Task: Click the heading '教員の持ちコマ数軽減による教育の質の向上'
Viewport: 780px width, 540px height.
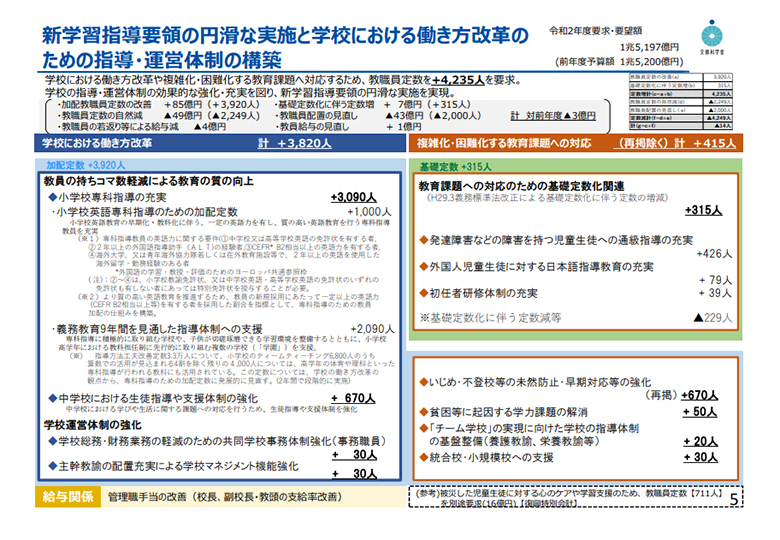Action: pyautogui.click(x=149, y=181)
